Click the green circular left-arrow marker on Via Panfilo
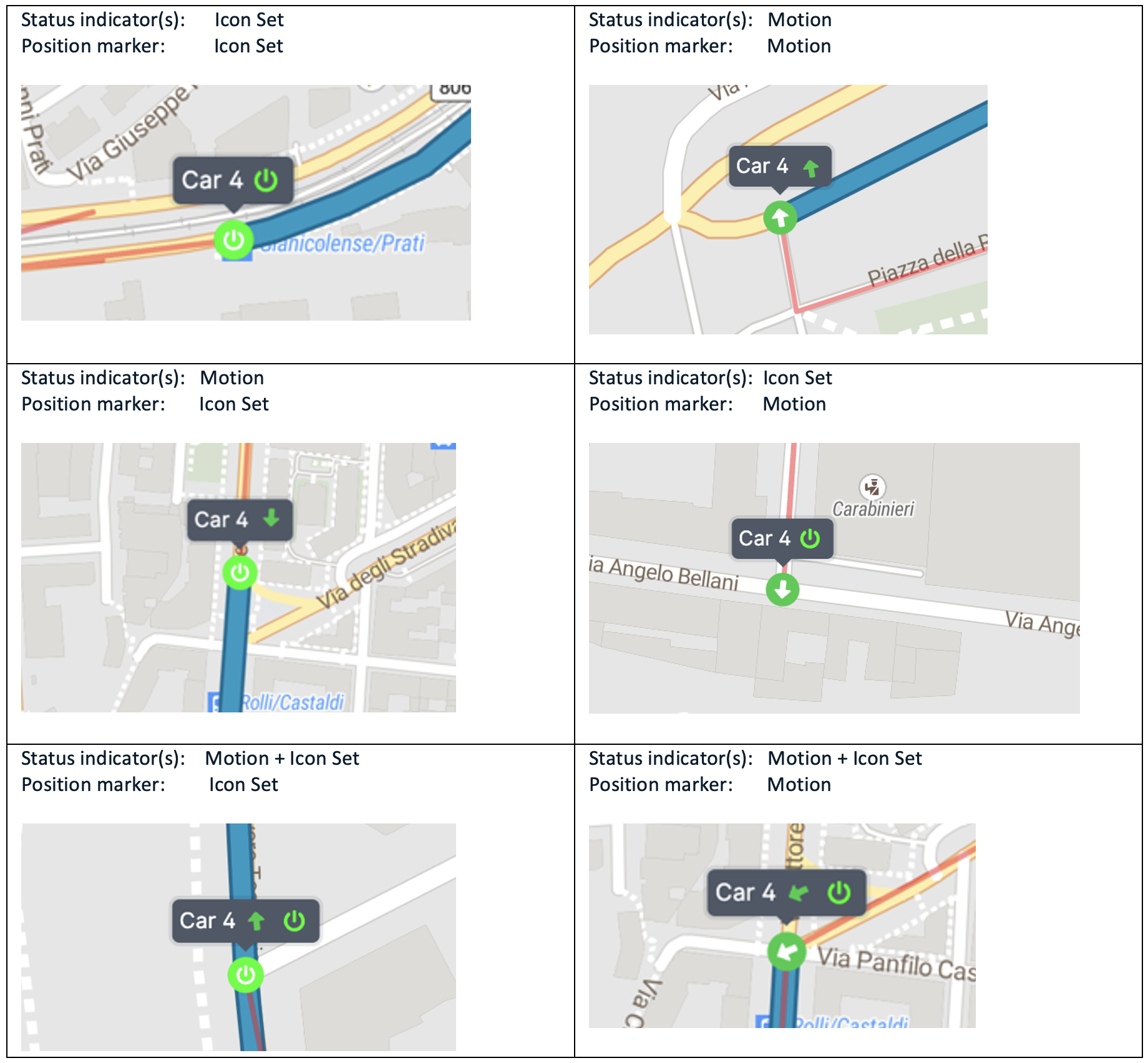The height and width of the screenshot is (1063, 1148). click(x=786, y=951)
